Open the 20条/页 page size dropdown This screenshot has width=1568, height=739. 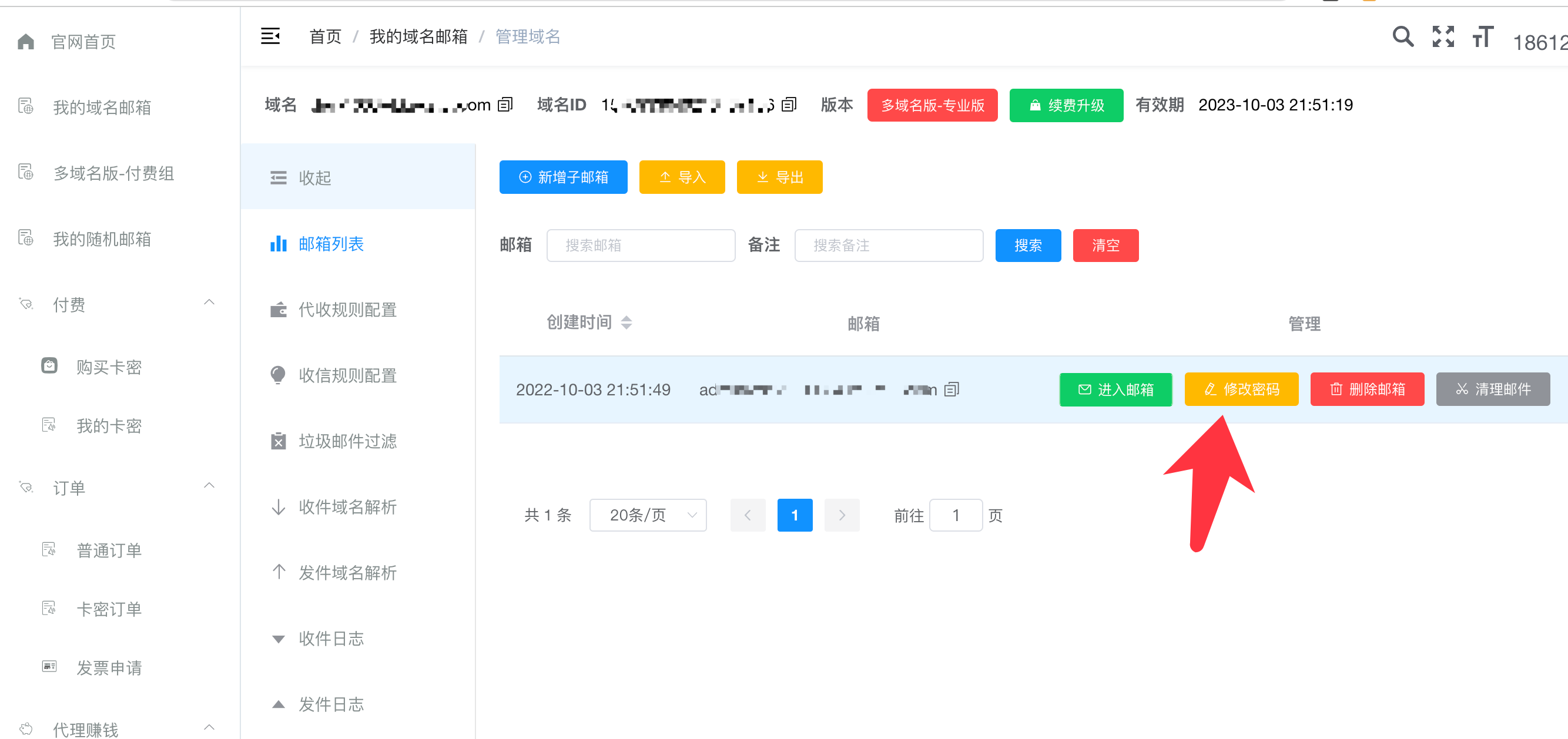(x=648, y=515)
